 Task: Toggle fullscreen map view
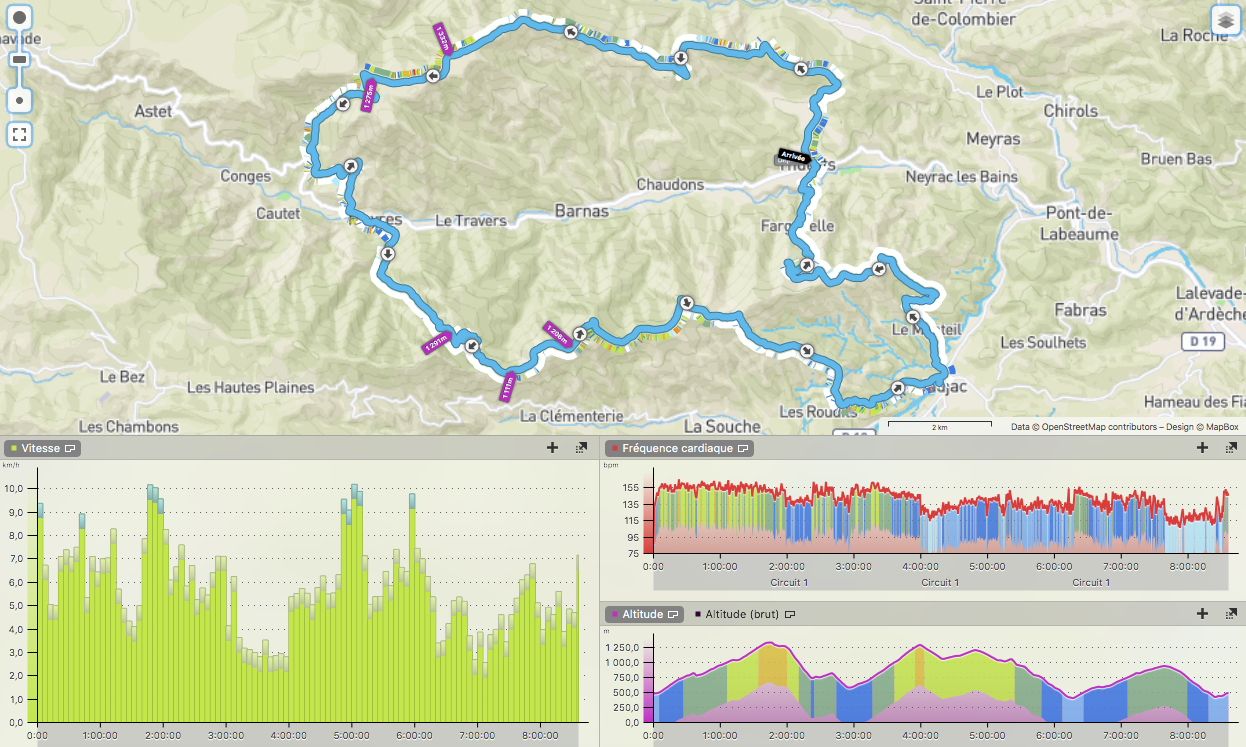tap(19, 134)
